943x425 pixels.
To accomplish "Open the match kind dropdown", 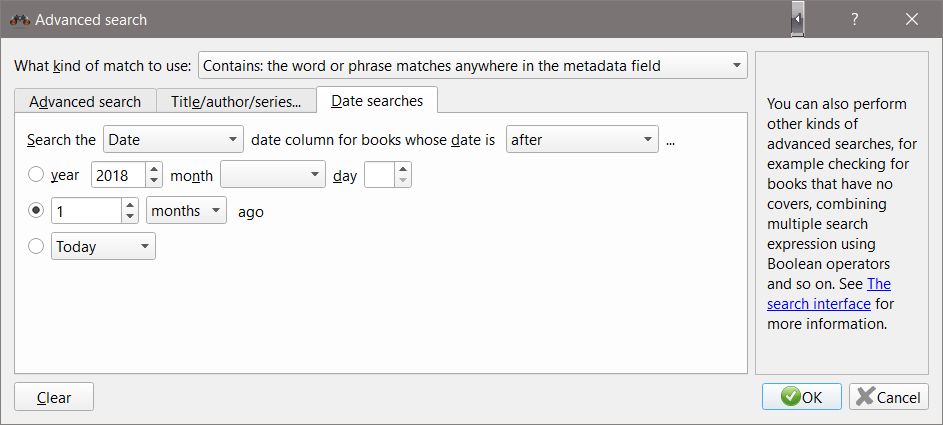I will click(x=473, y=66).
